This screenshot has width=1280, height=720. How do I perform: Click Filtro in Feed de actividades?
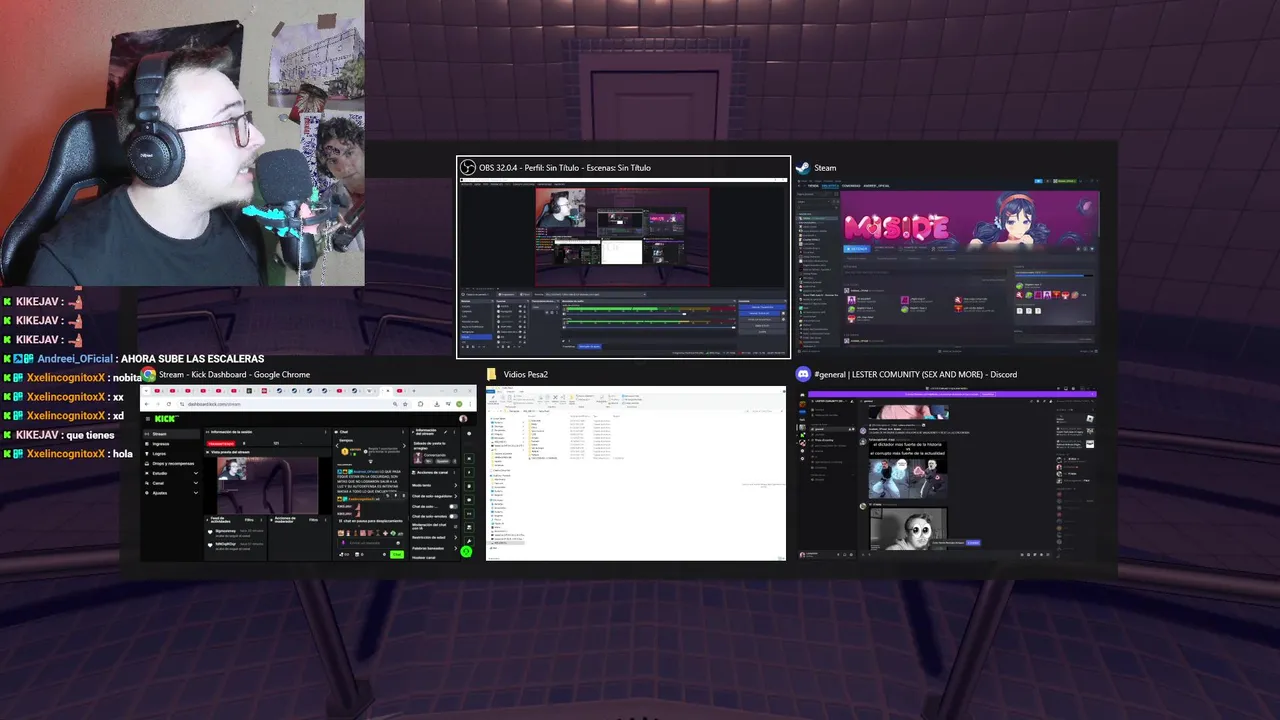point(249,520)
